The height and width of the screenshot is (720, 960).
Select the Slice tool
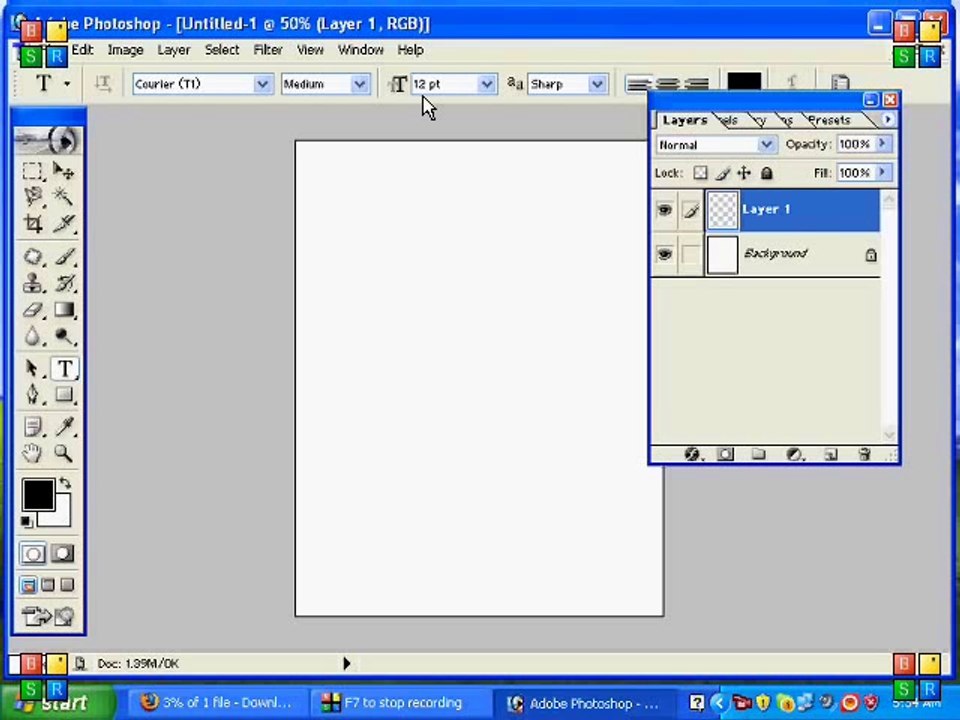point(64,223)
